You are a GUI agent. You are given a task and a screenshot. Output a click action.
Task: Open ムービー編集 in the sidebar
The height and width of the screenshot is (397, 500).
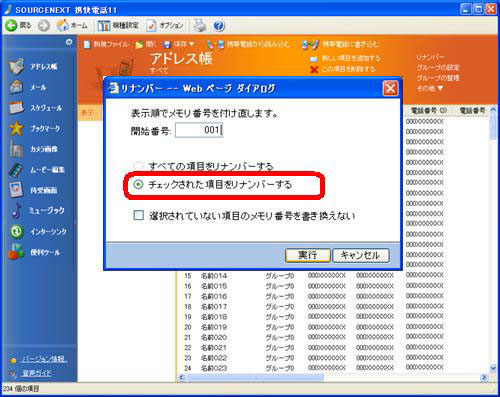(37, 170)
